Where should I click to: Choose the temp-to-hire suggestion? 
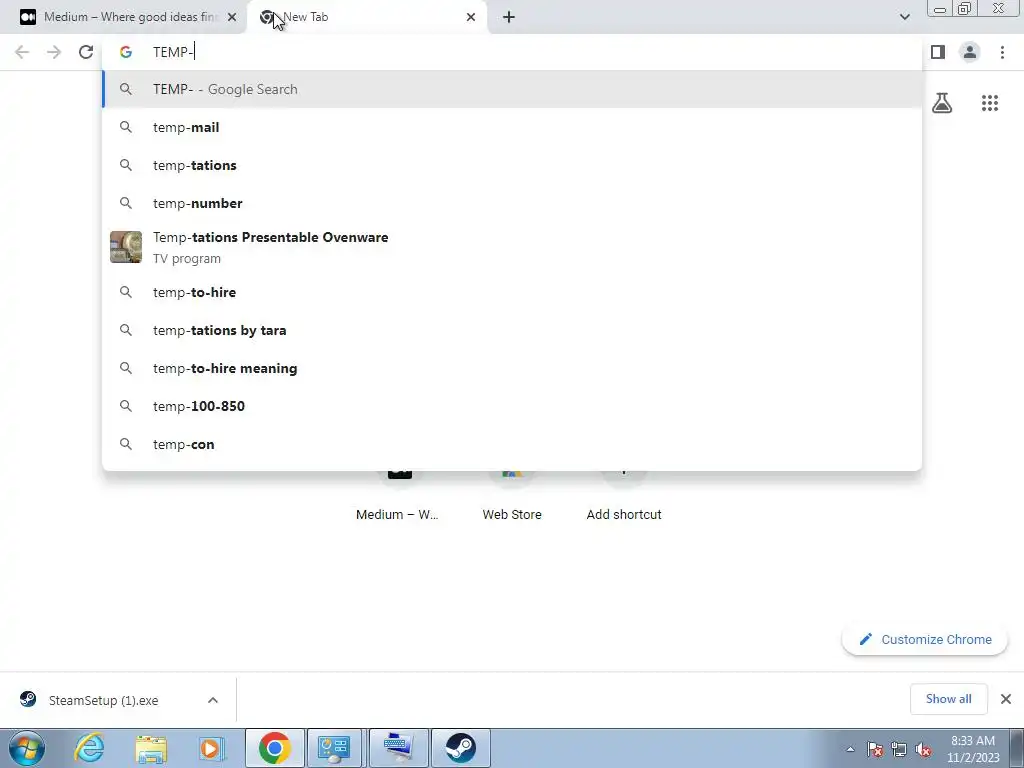tap(512, 292)
